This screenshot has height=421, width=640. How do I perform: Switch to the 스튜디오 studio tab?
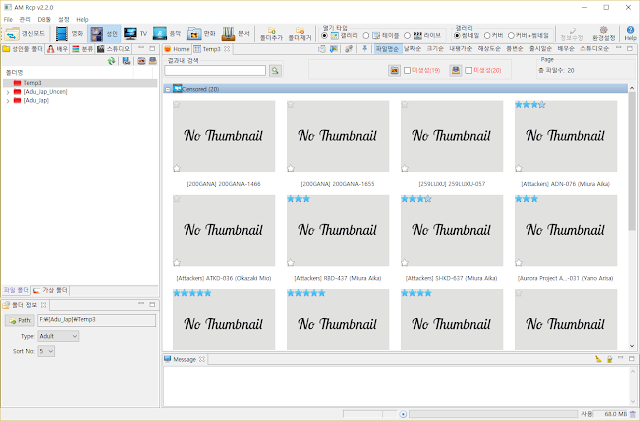pyautogui.click(x=113, y=49)
